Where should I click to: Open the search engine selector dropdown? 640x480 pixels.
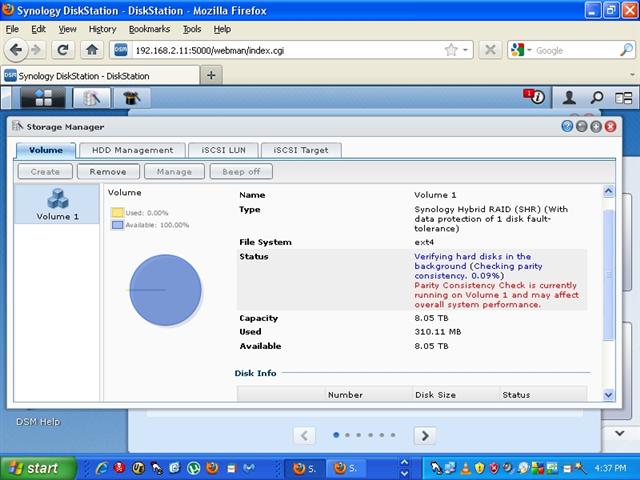click(529, 50)
